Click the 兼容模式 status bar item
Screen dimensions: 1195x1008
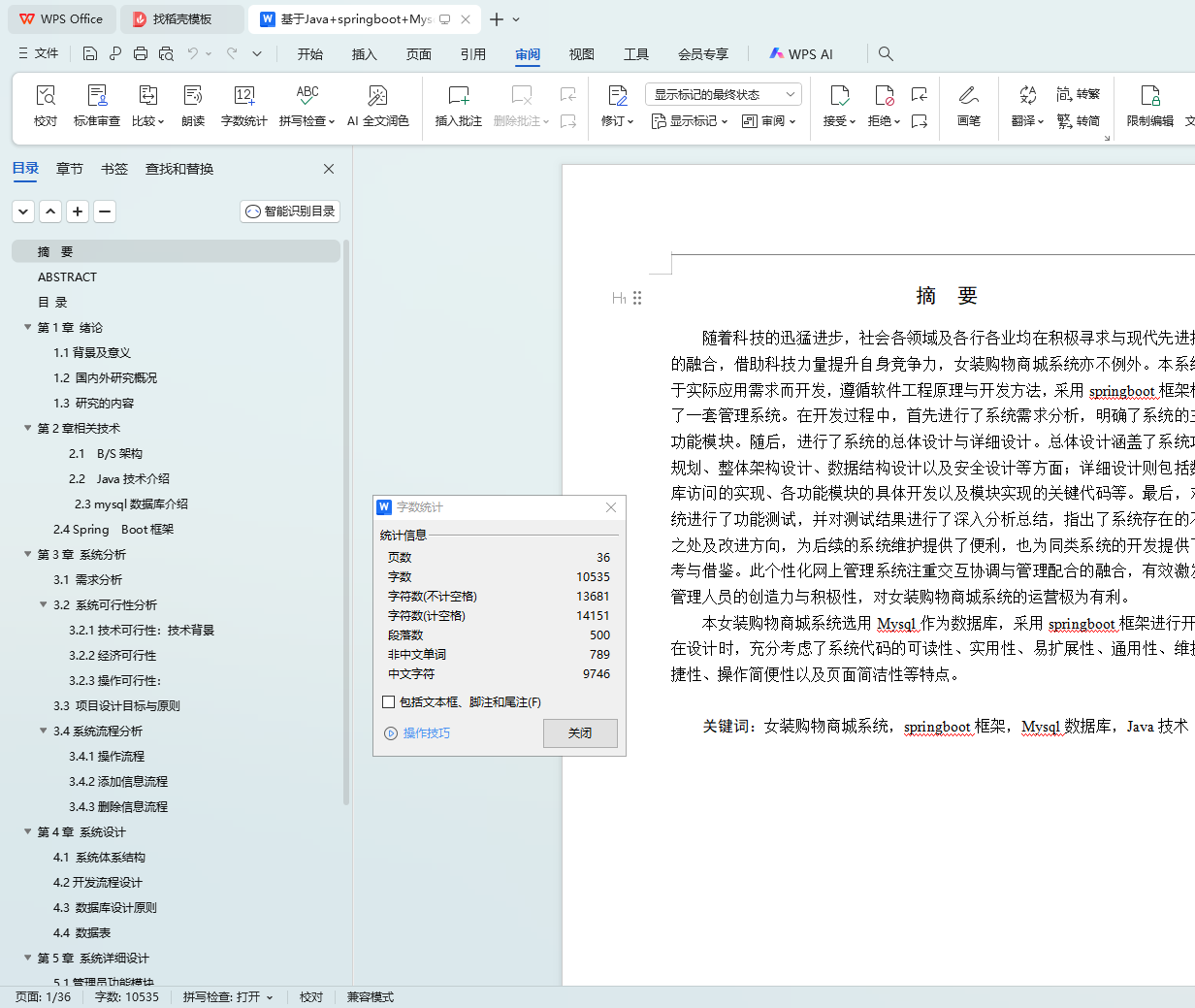point(371,996)
